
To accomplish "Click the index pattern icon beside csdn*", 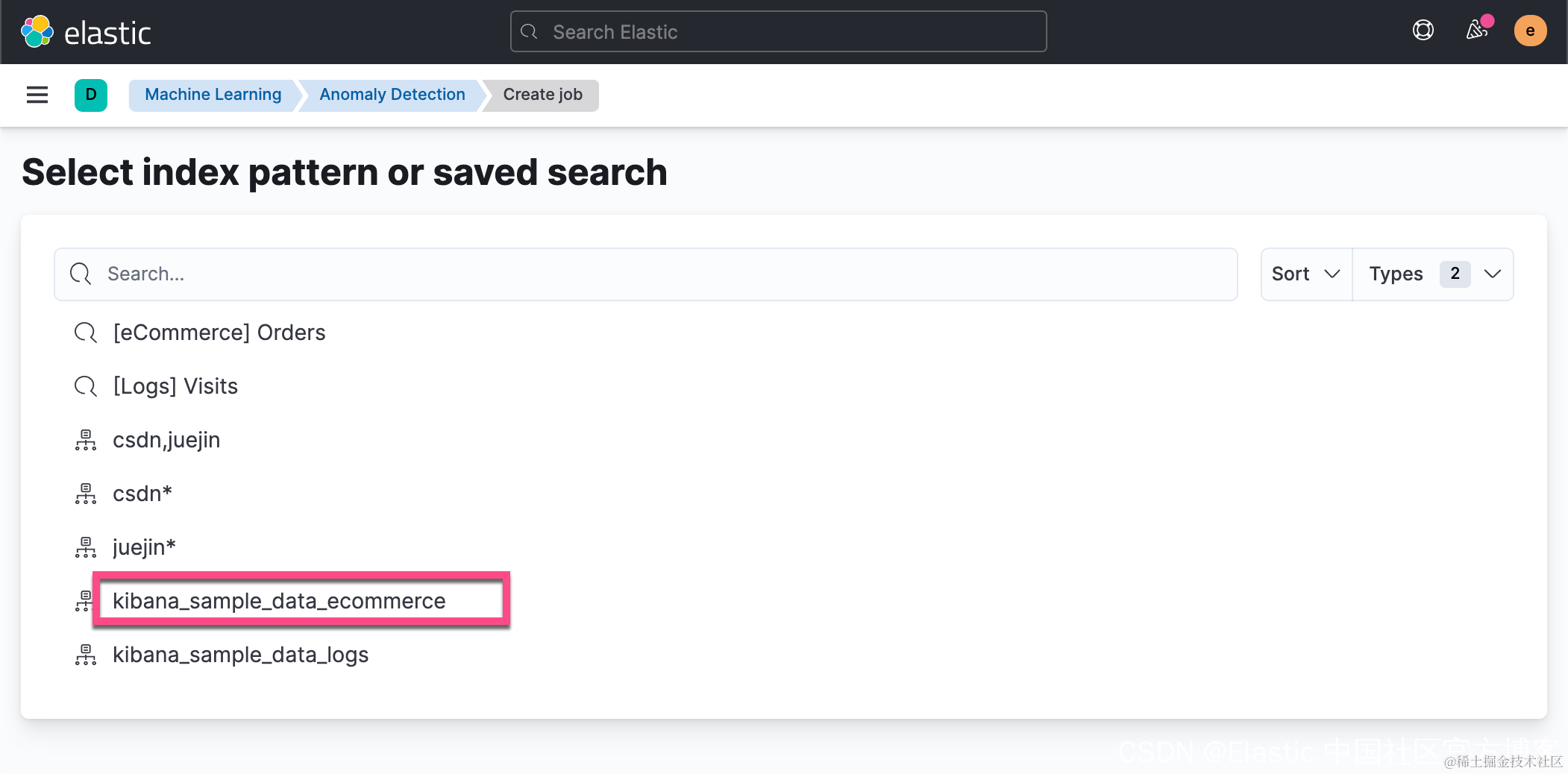I will tap(86, 494).
